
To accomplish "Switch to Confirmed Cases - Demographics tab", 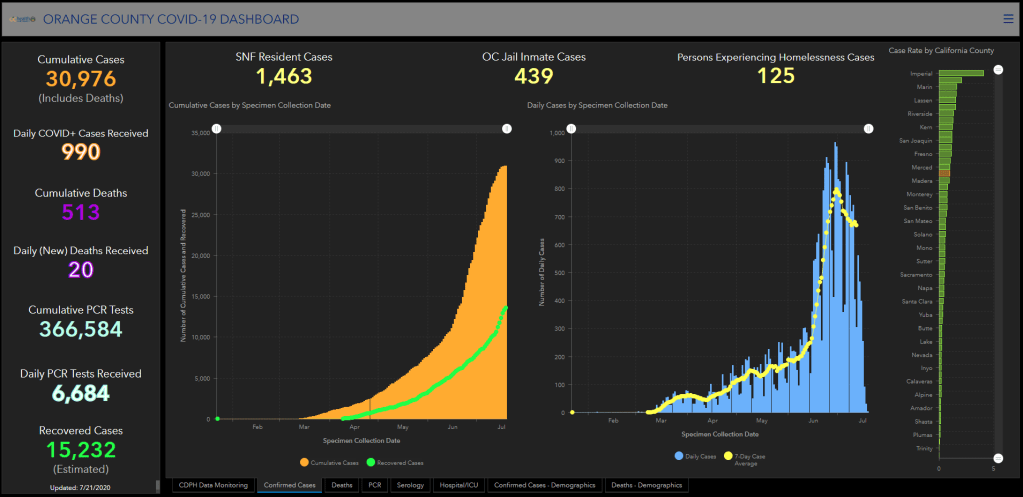I will click(x=545, y=485).
